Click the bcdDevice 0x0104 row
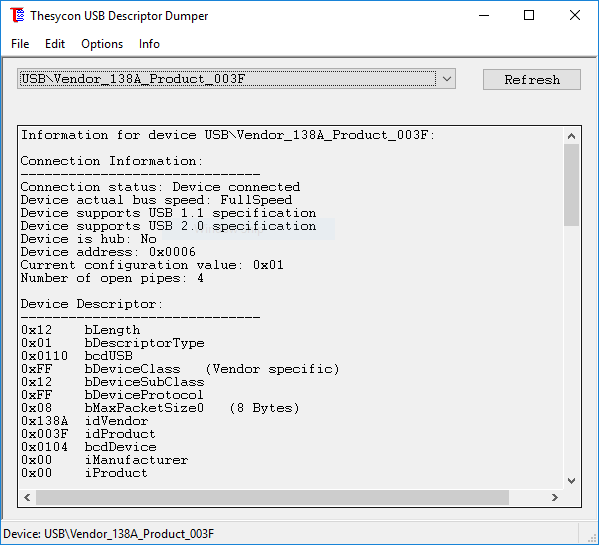 pyautogui.click(x=88, y=447)
